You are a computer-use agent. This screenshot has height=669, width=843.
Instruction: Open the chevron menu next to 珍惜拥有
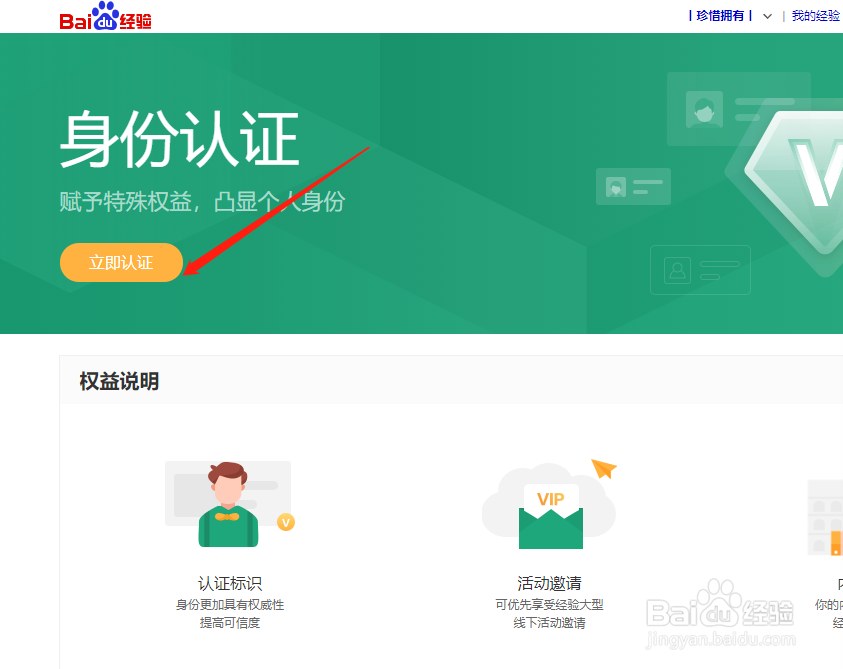[x=766, y=16]
